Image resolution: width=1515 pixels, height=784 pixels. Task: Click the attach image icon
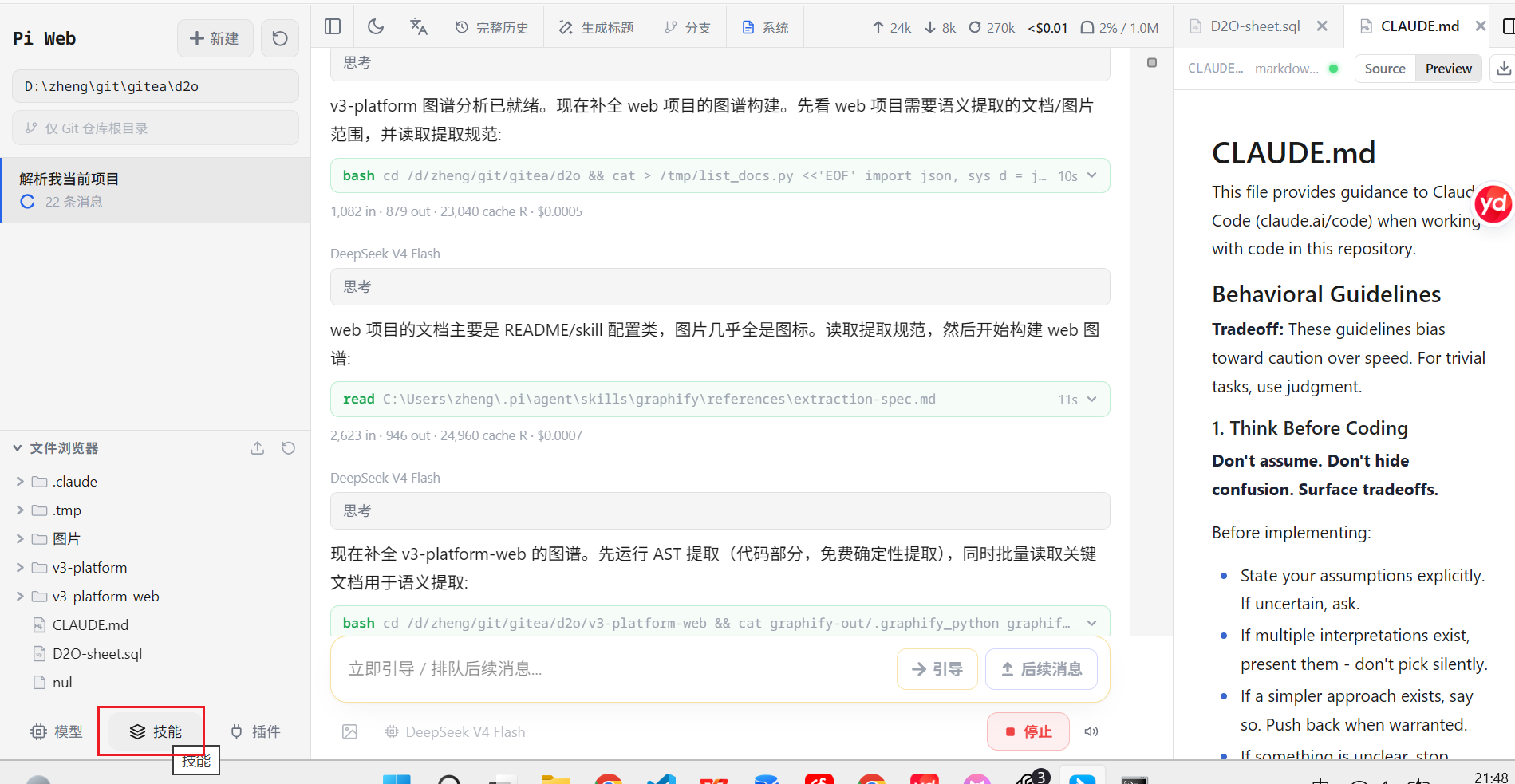coord(349,731)
